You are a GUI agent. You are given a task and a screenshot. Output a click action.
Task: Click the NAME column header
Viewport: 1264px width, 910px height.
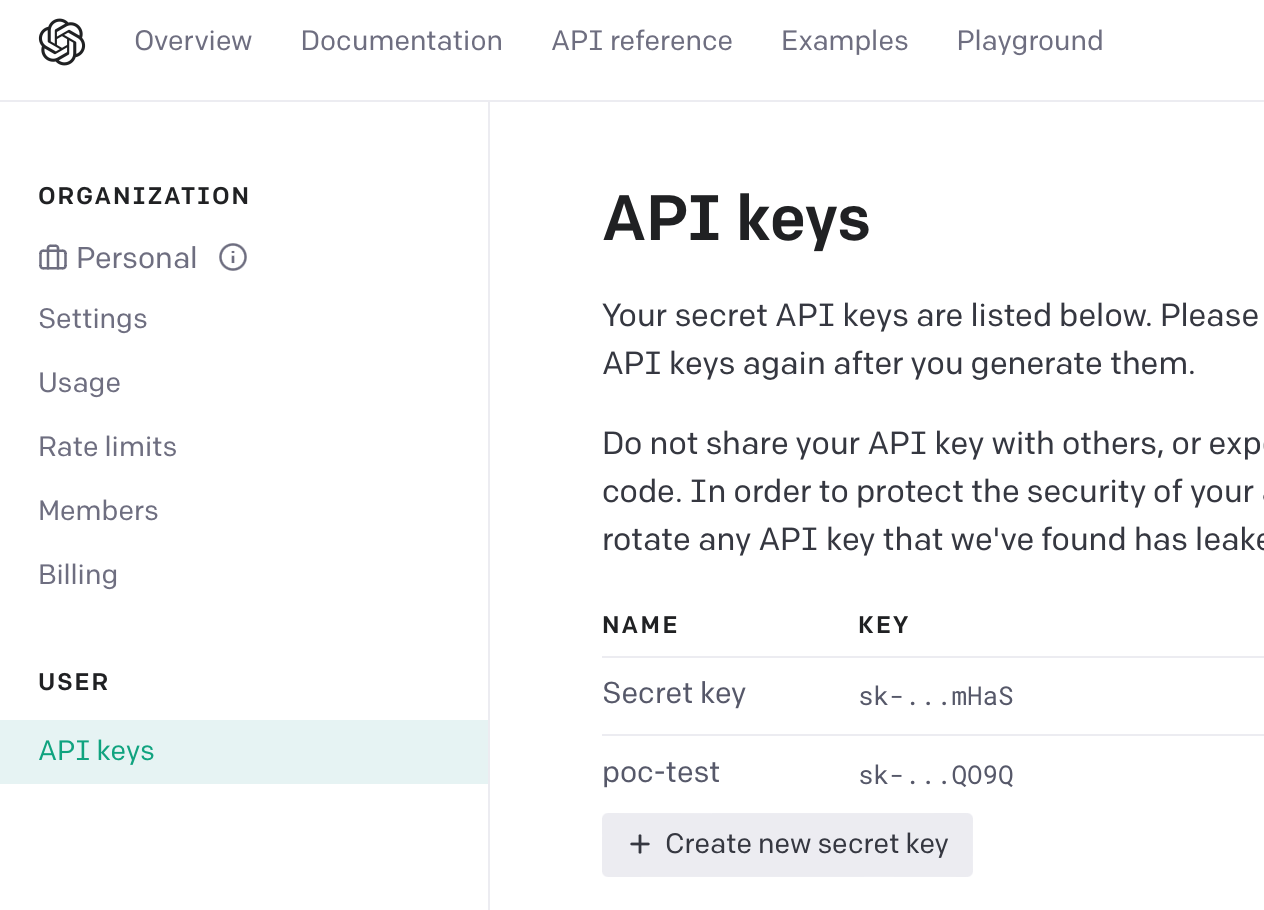[641, 625]
